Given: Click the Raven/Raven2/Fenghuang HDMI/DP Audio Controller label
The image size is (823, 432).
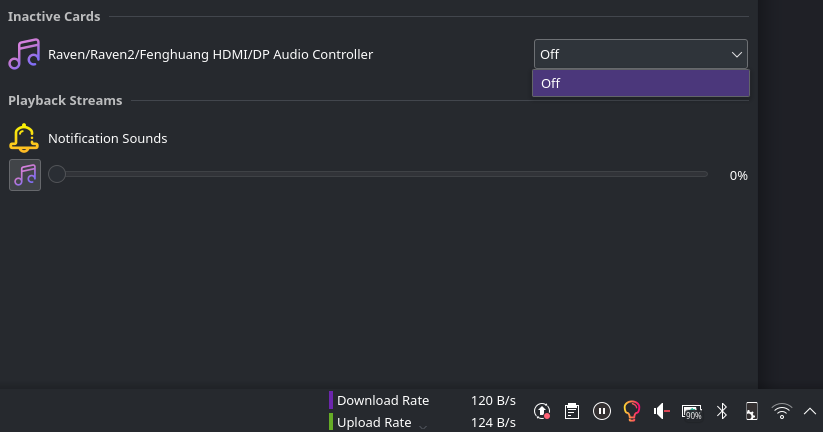Looking at the screenshot, I should click(x=210, y=55).
